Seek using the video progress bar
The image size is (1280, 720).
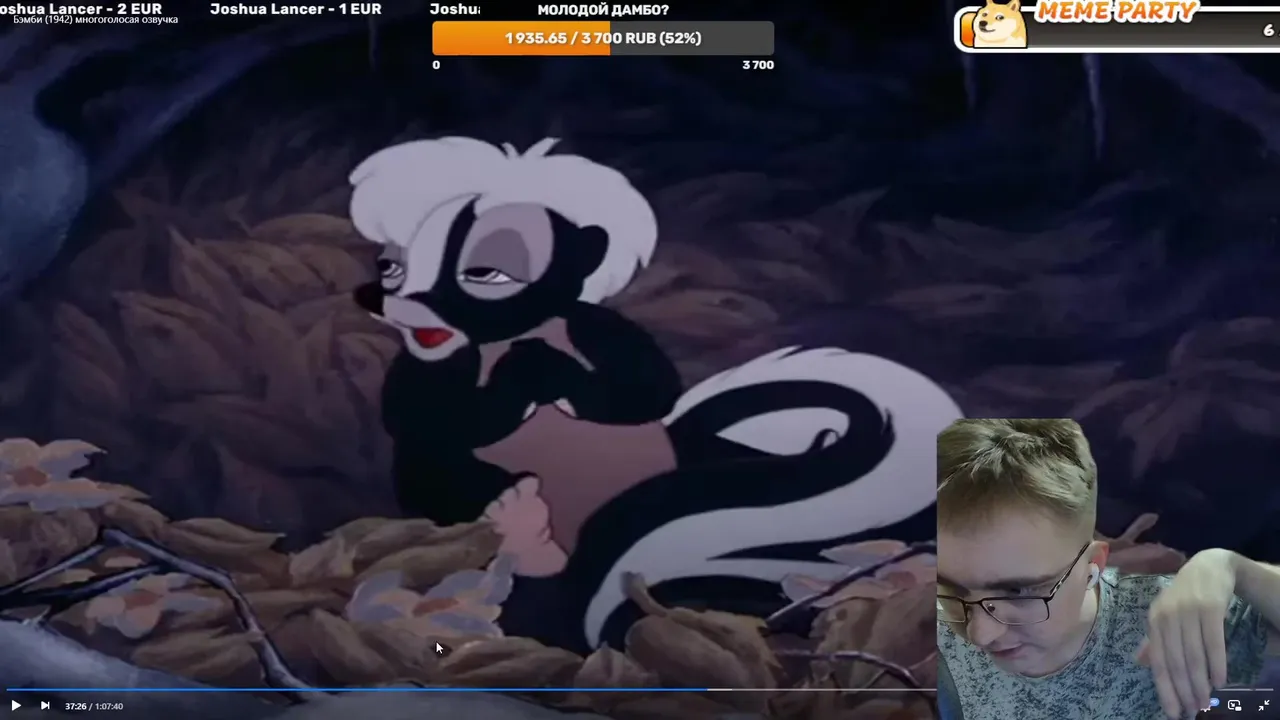[x=640, y=689]
